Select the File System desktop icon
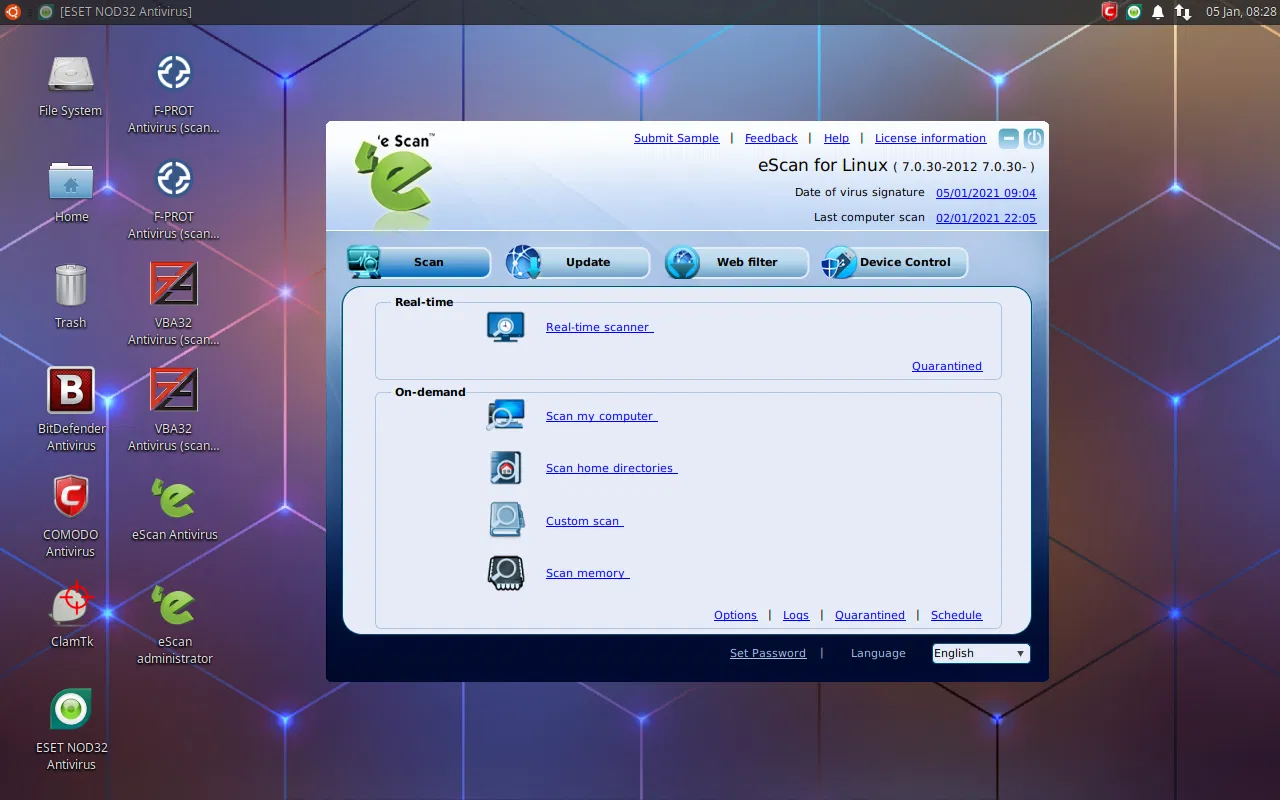This screenshot has height=800, width=1280. (70, 86)
